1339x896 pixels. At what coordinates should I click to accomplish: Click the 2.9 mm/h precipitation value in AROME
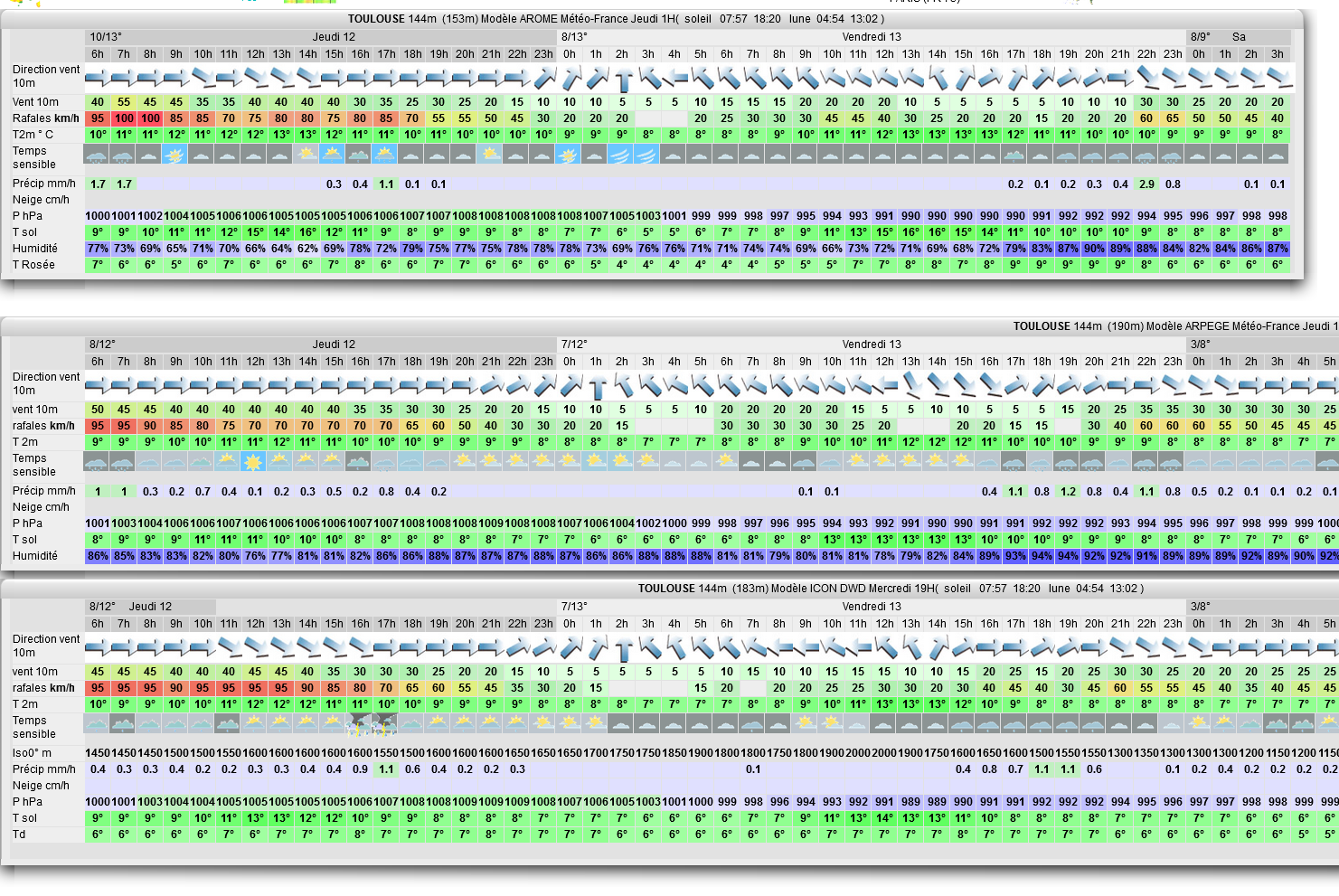1146,184
